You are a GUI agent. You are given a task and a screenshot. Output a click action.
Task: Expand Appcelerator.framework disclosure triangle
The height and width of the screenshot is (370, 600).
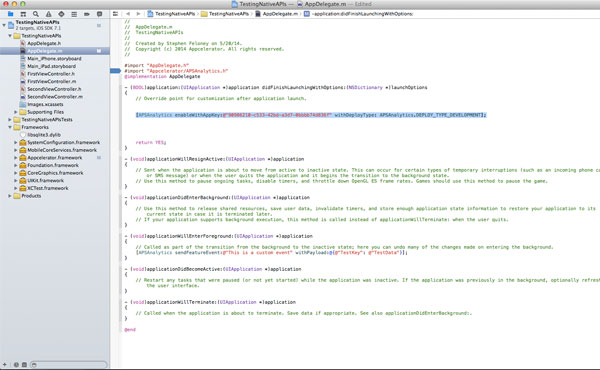tap(16, 158)
